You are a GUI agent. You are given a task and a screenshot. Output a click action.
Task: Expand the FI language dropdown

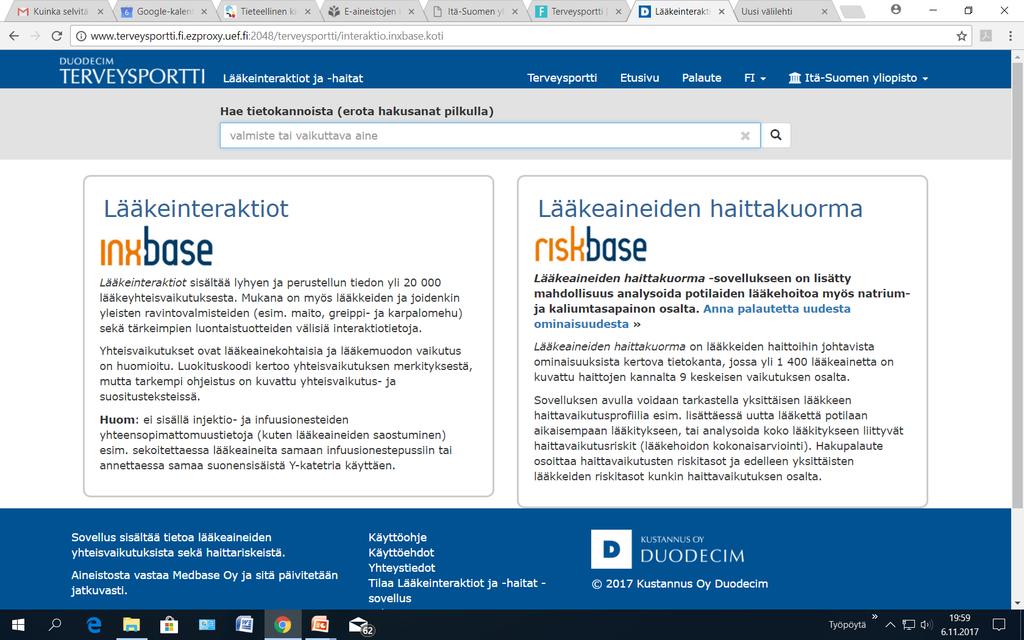[x=755, y=78]
